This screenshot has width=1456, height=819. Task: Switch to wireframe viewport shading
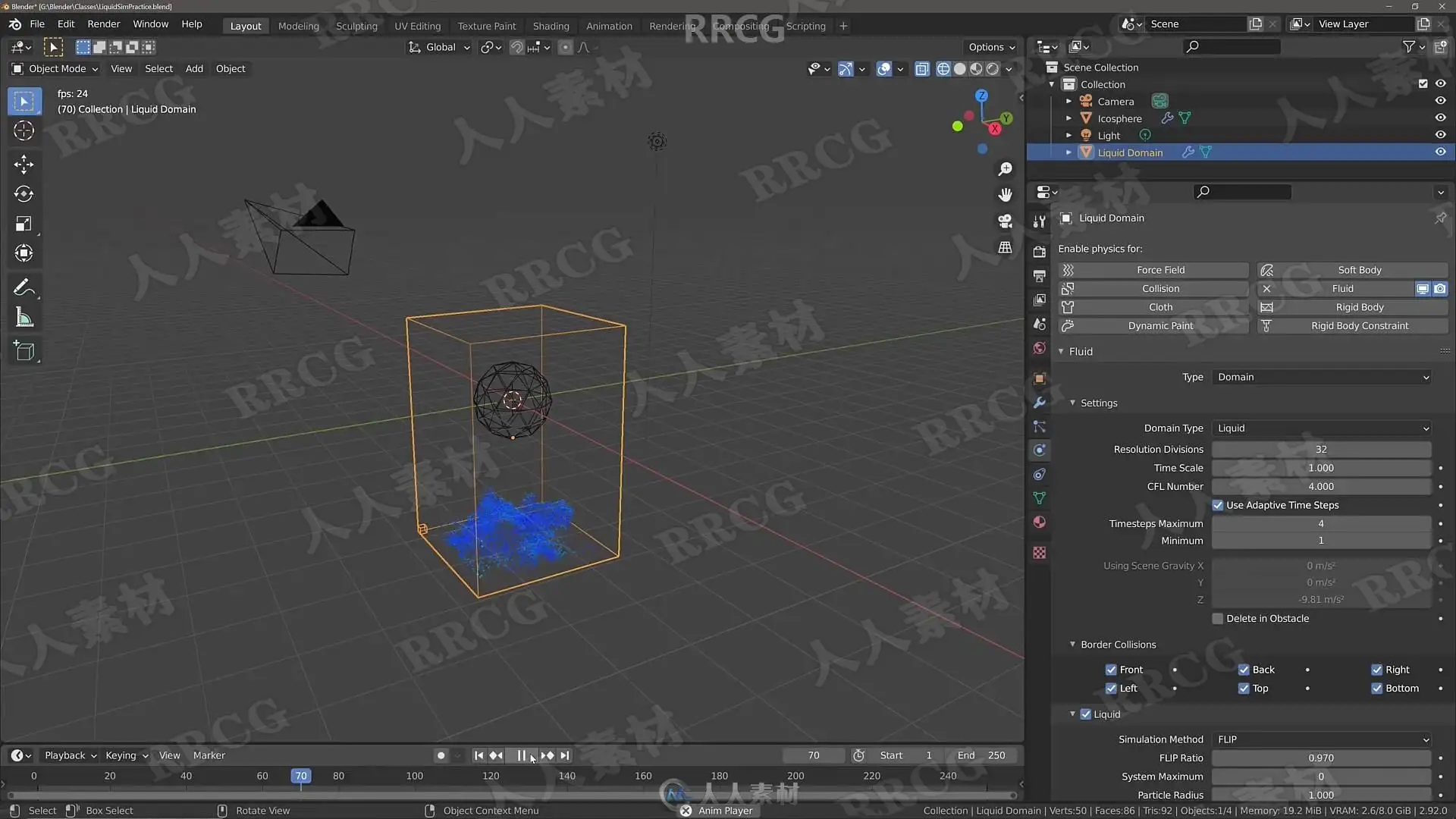(x=943, y=69)
